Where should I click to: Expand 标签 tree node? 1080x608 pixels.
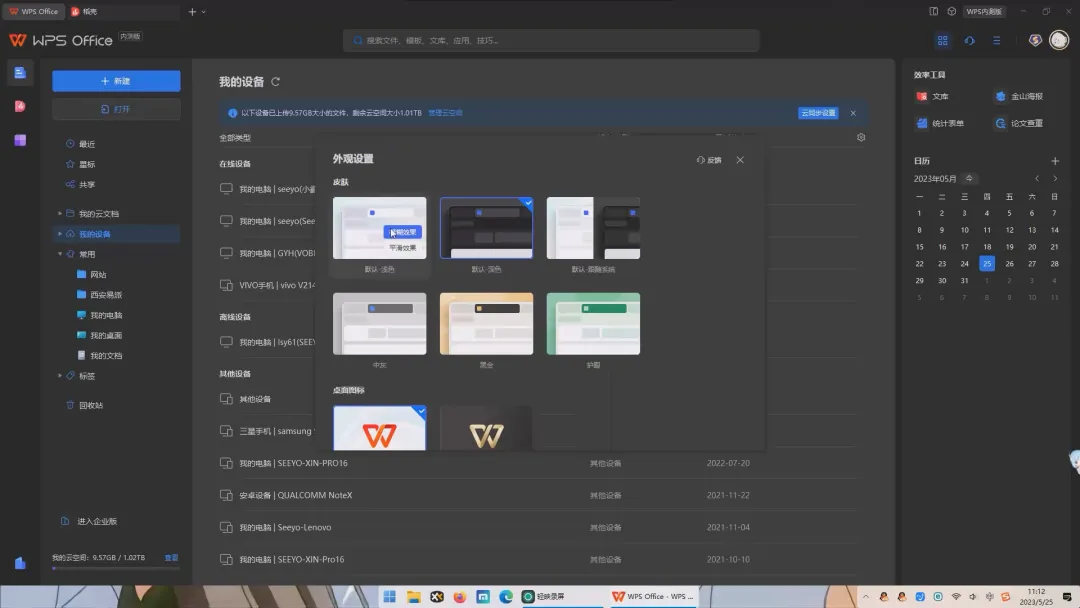pyautogui.click(x=60, y=376)
